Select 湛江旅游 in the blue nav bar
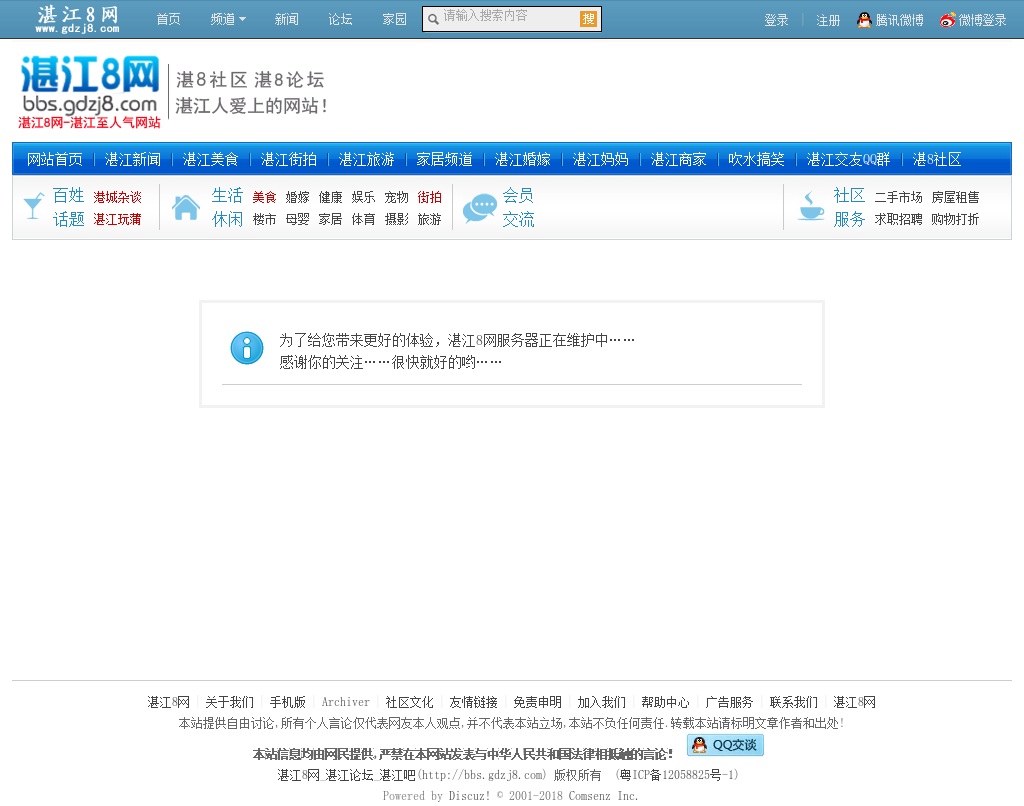This screenshot has height=806, width=1024. (367, 159)
